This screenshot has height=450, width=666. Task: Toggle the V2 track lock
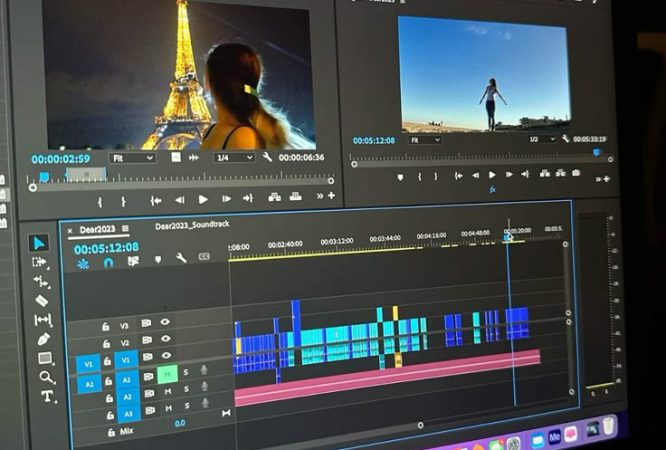(107, 342)
